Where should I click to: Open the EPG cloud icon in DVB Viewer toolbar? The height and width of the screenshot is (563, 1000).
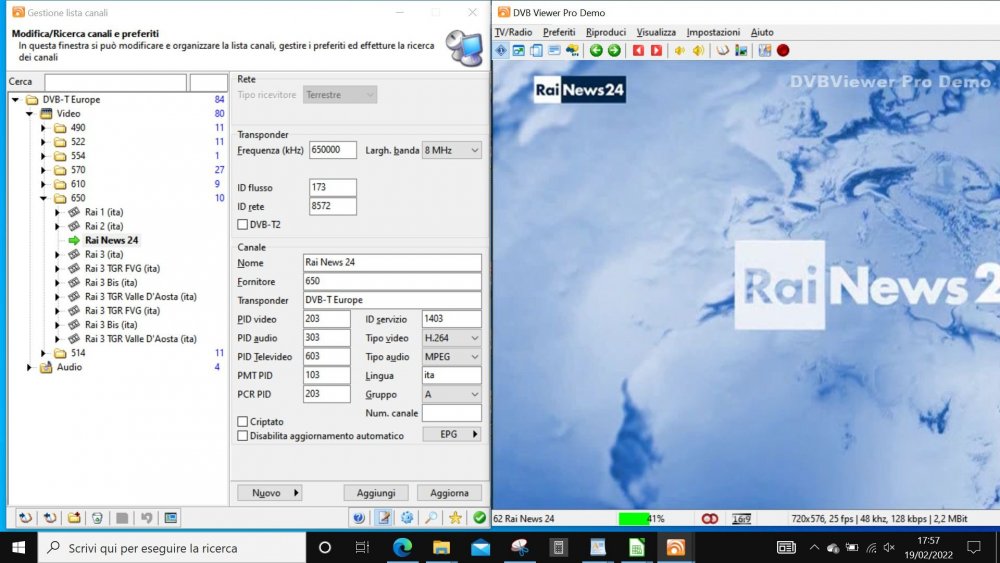pyautogui.click(x=572, y=50)
